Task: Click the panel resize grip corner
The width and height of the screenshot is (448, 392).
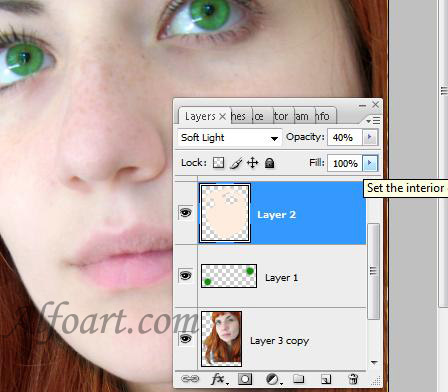Action: (x=376, y=381)
